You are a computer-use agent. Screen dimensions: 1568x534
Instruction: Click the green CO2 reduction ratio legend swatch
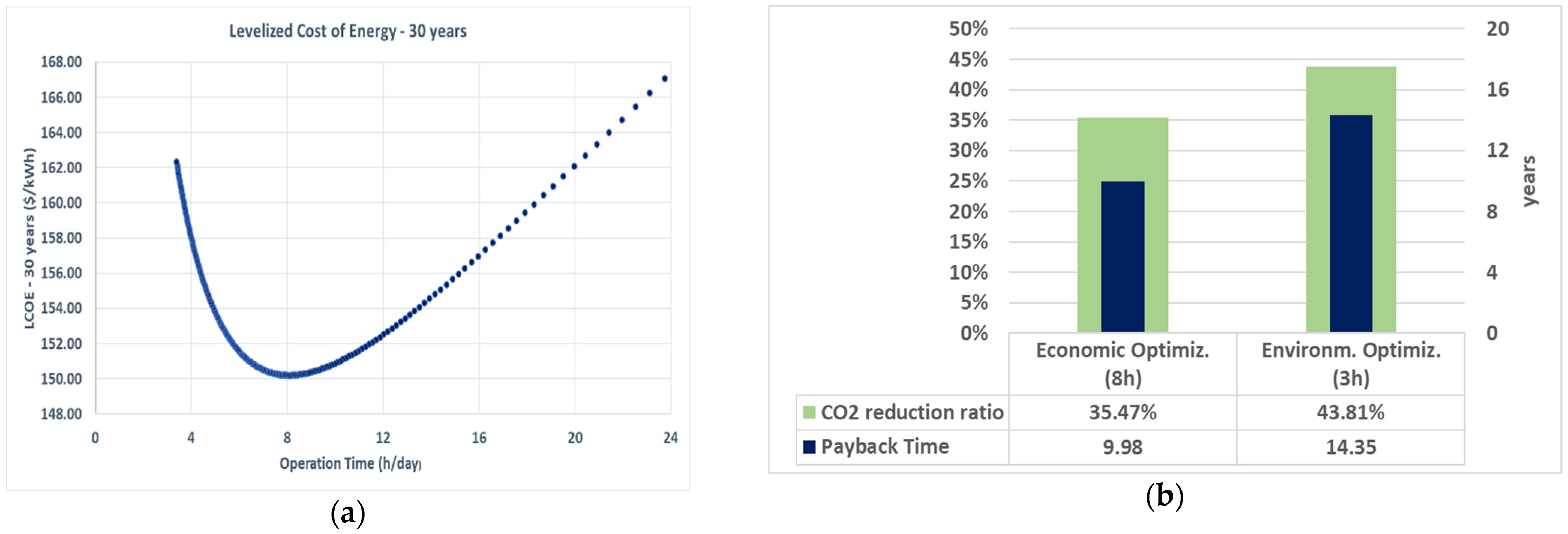click(x=809, y=412)
